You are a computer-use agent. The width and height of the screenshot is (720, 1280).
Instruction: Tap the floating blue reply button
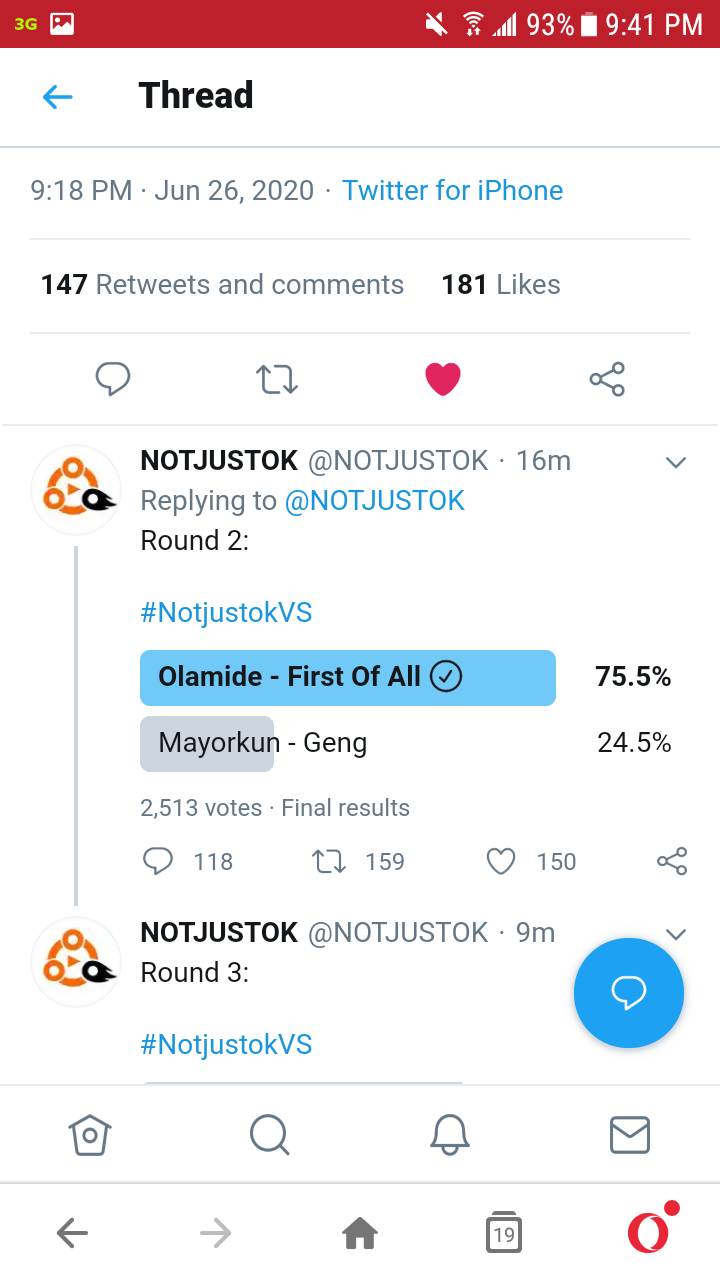pos(629,993)
